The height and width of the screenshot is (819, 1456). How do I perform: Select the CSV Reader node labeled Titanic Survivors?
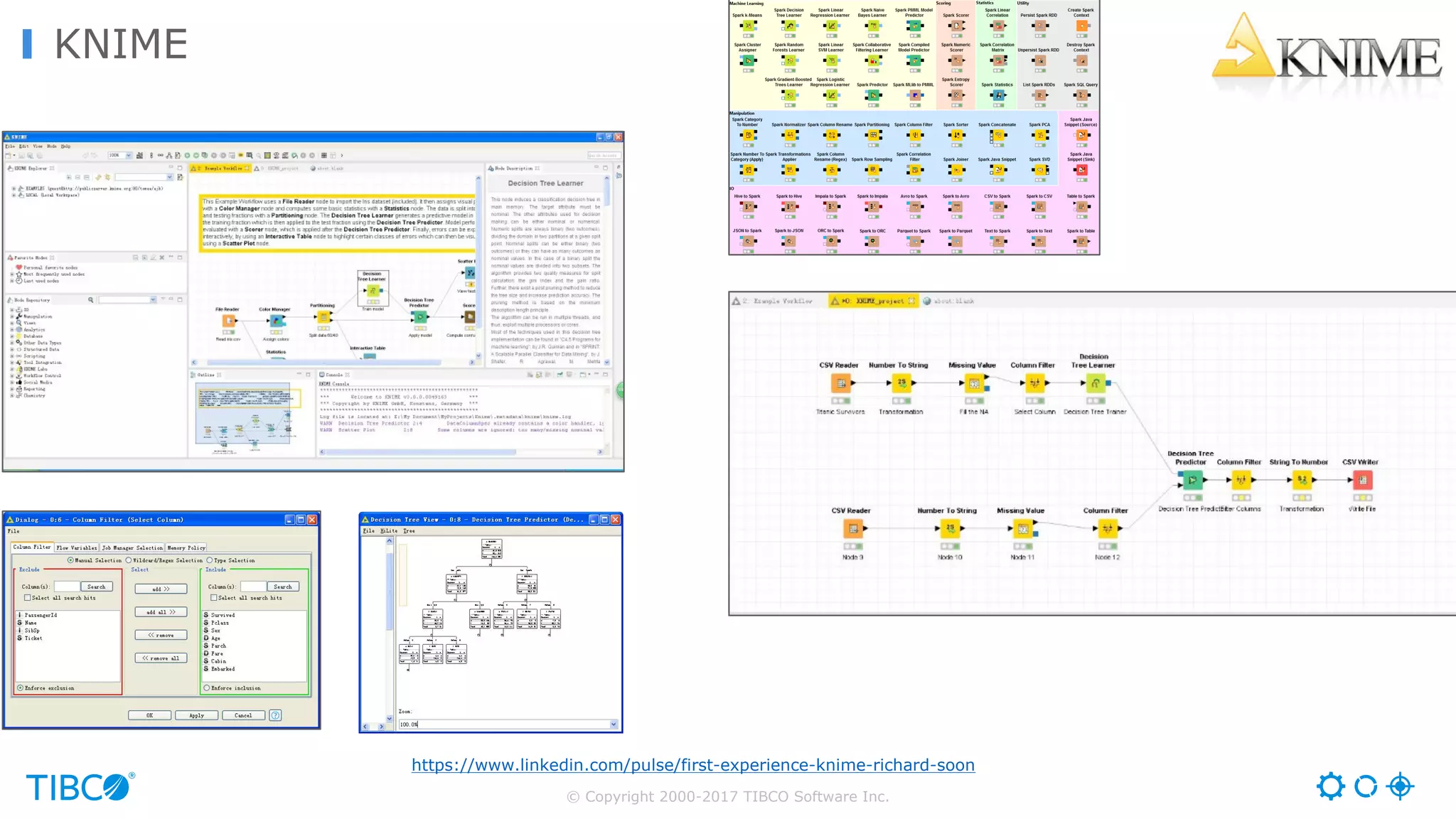pos(841,384)
